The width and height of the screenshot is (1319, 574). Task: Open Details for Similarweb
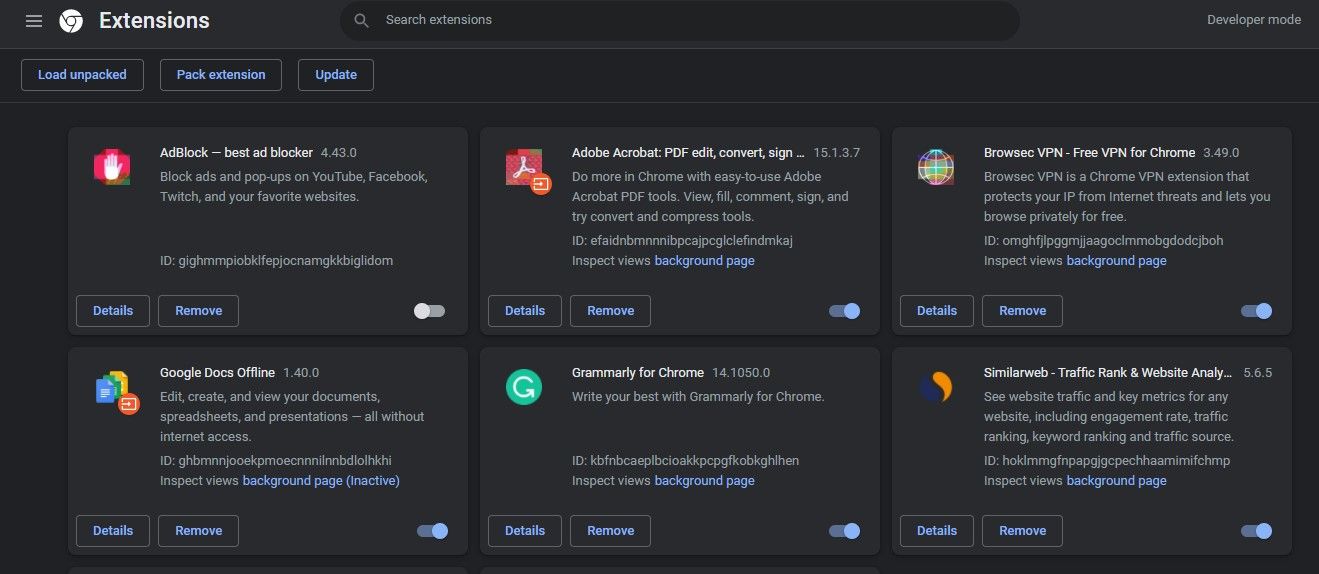click(937, 531)
